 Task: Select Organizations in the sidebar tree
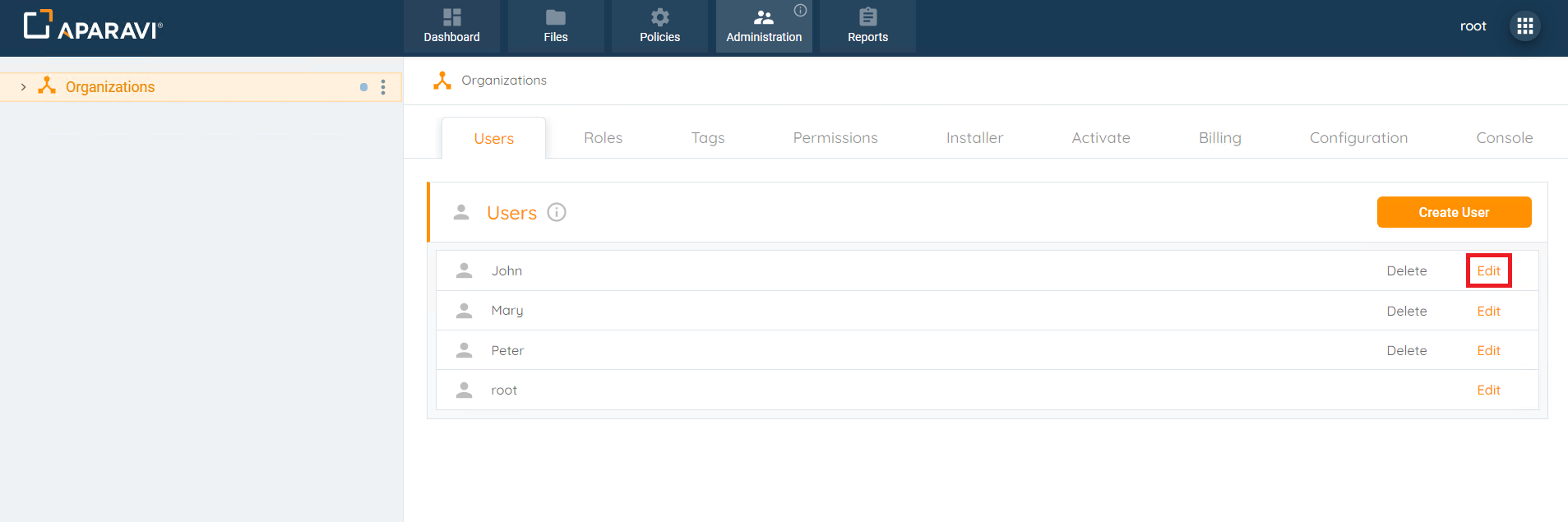point(110,87)
